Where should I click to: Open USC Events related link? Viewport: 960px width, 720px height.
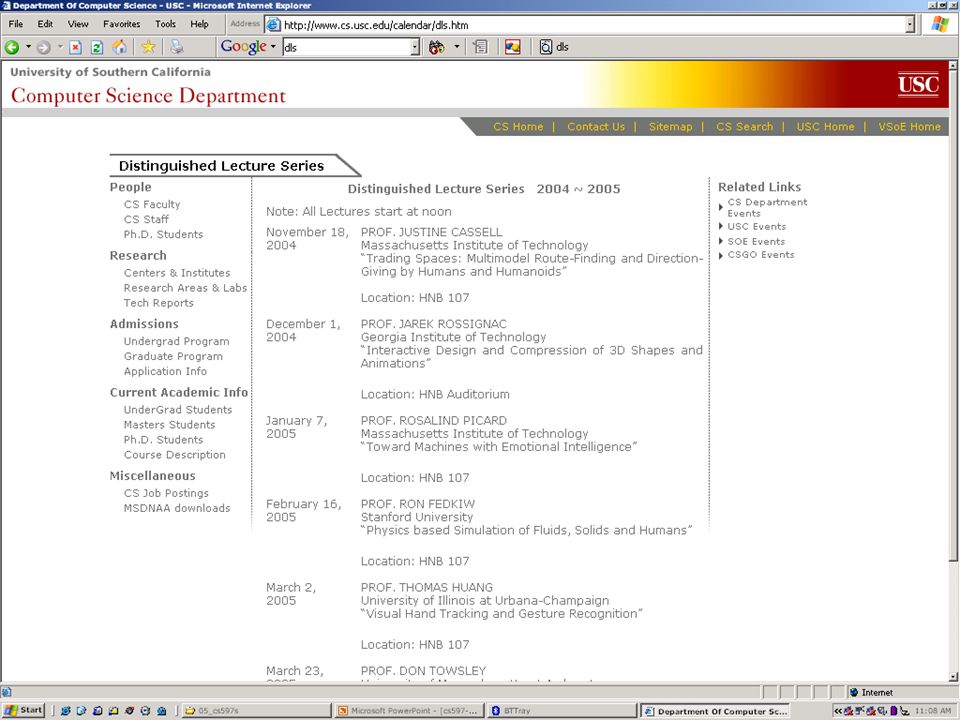(x=757, y=227)
